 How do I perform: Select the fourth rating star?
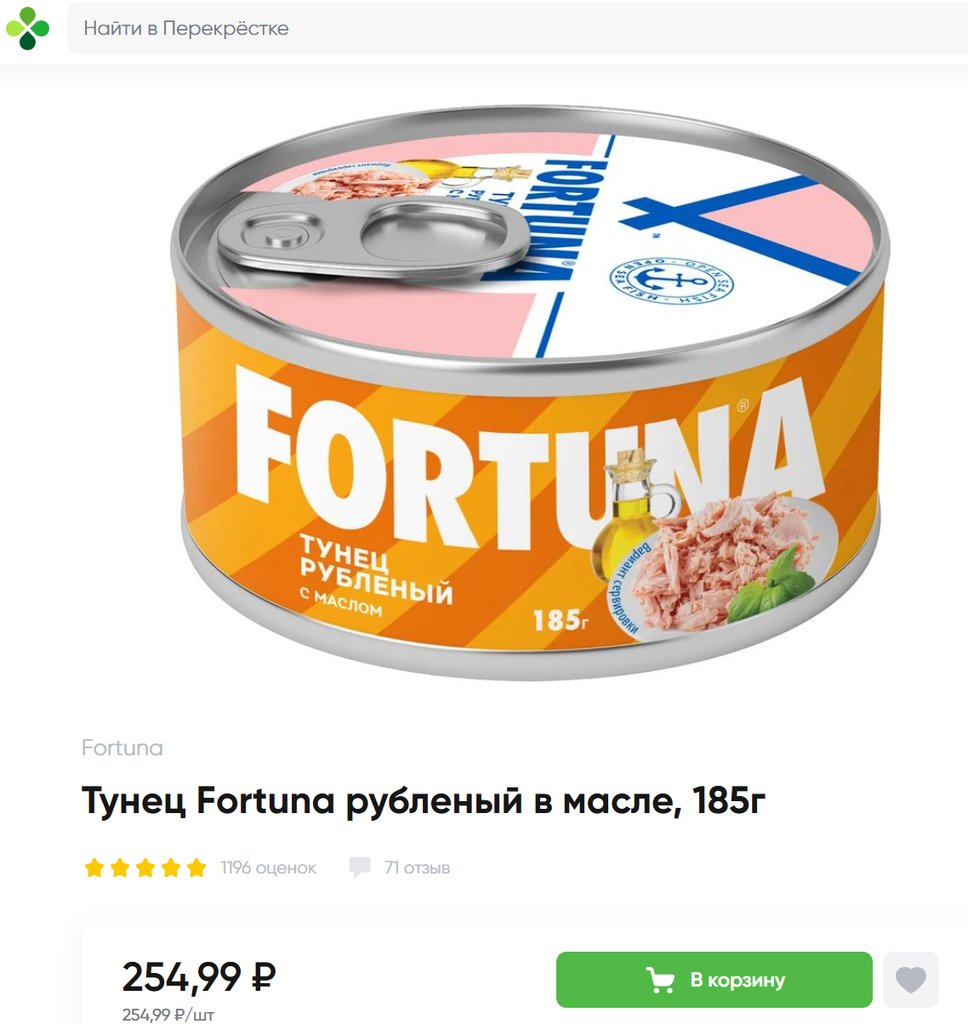click(x=171, y=868)
